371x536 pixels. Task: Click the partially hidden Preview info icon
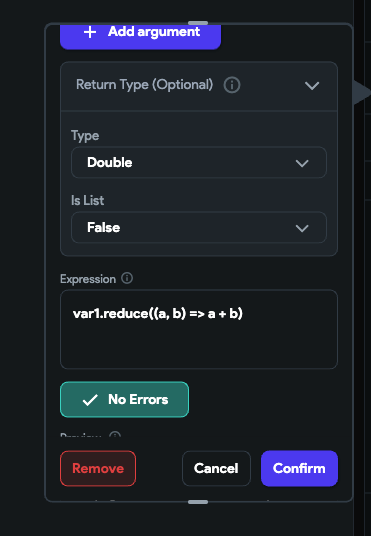(115, 435)
